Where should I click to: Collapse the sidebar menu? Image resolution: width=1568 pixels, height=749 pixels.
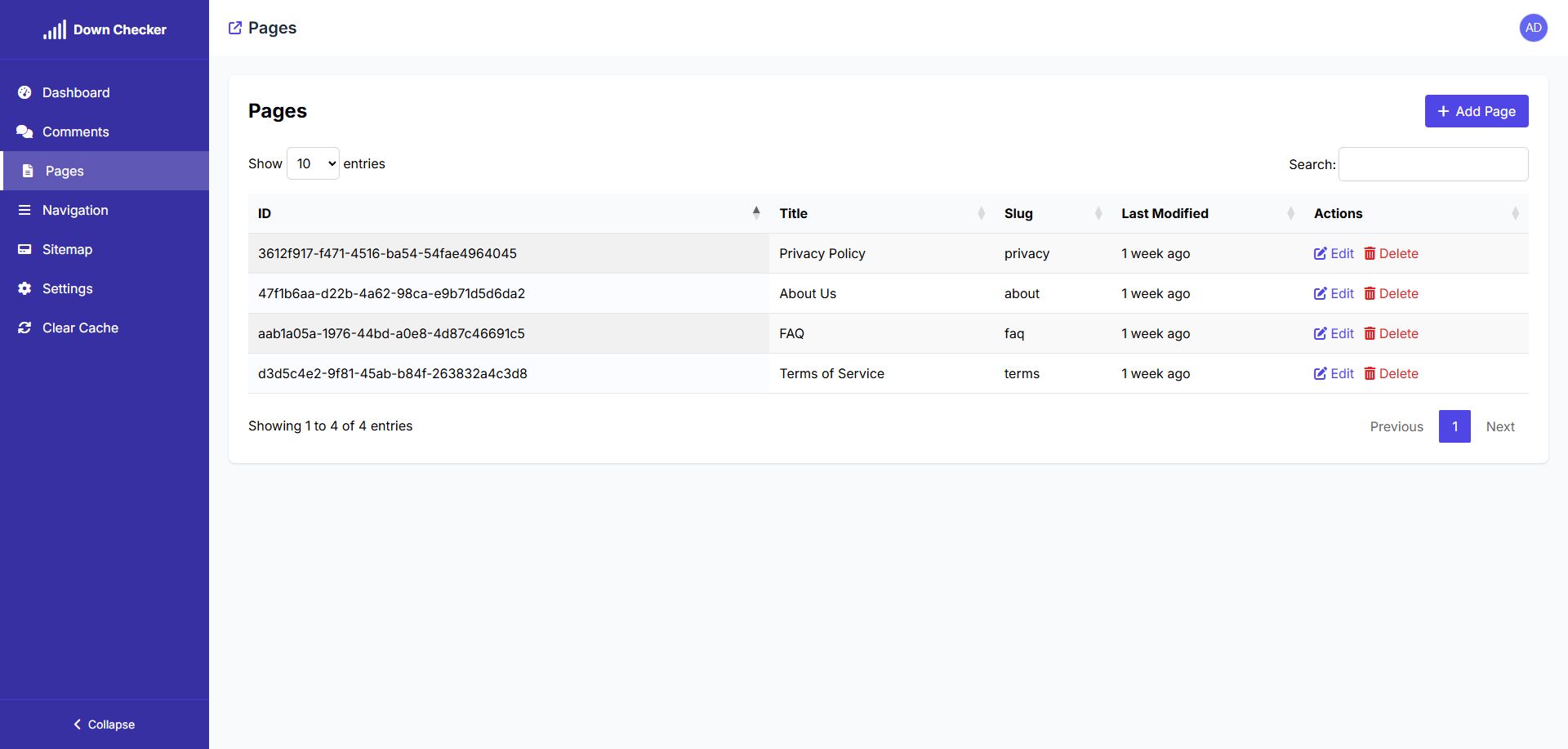pyautogui.click(x=105, y=724)
